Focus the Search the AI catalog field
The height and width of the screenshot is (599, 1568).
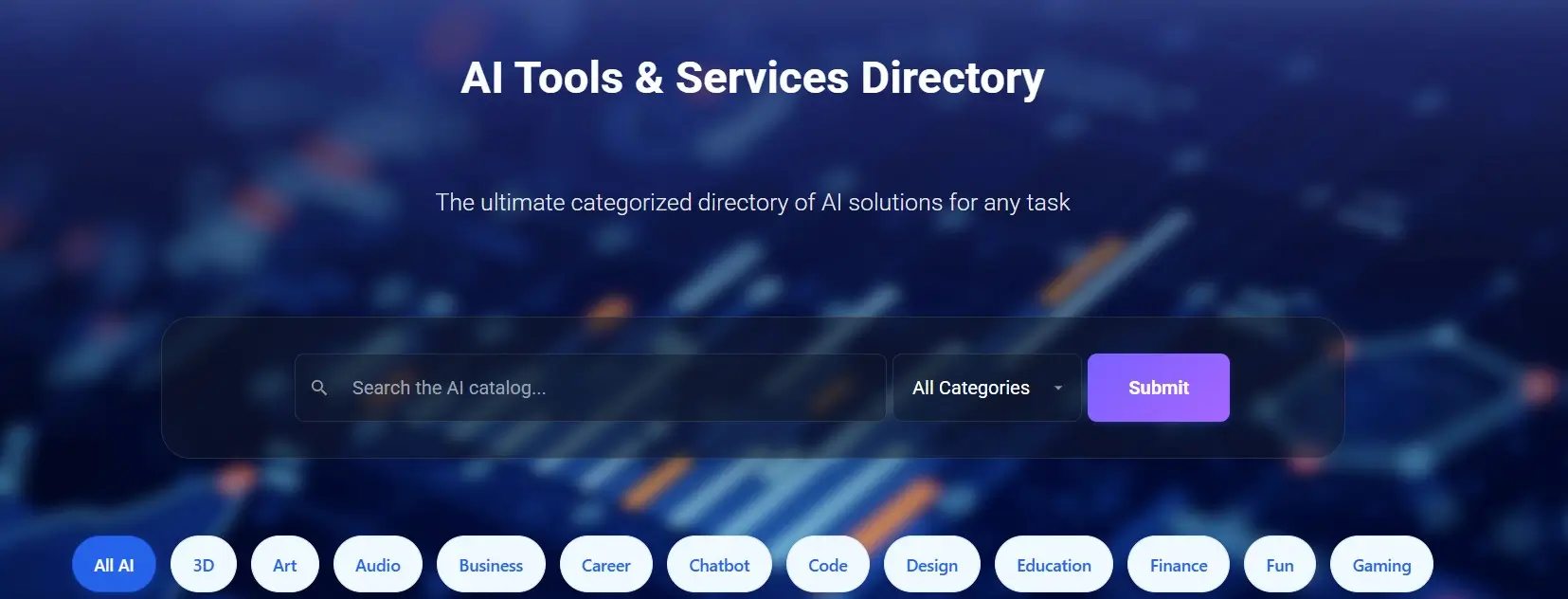pyautogui.click(x=590, y=388)
